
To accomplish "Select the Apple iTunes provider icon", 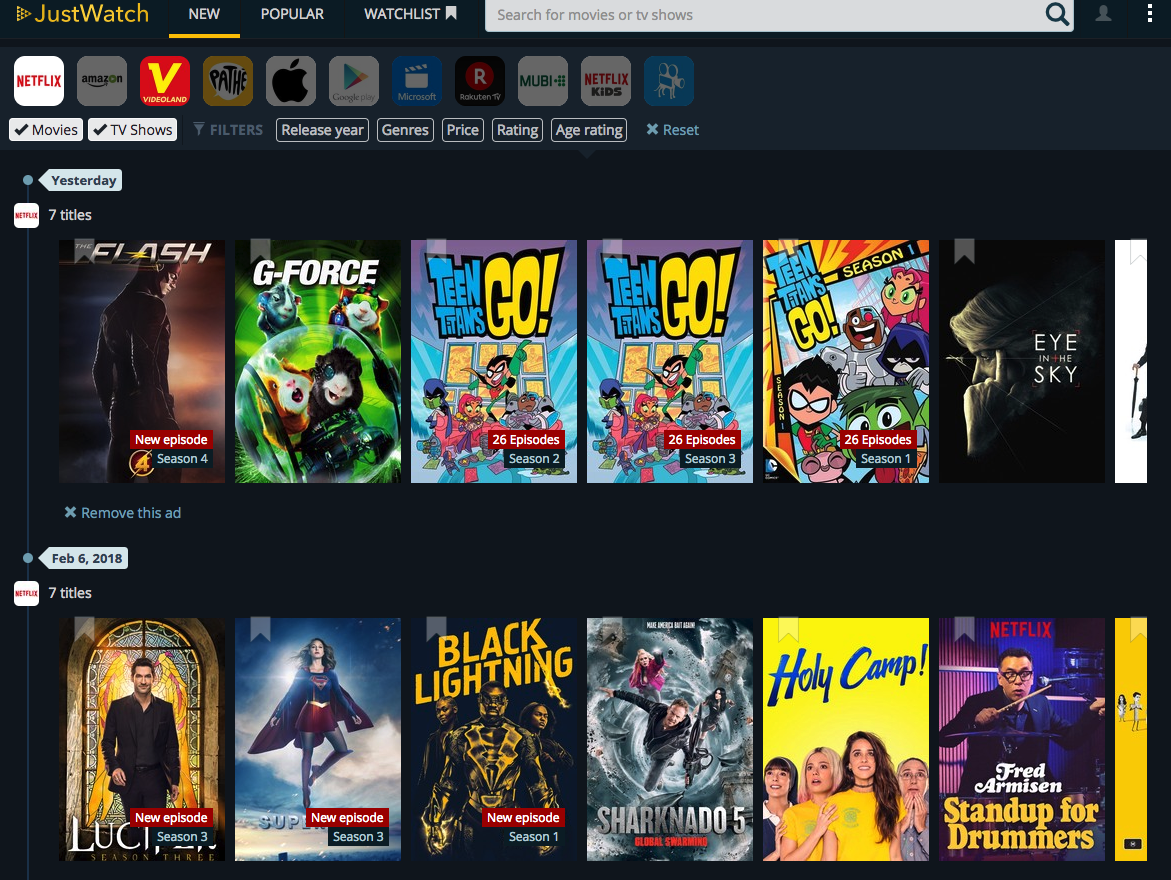I will pos(291,81).
